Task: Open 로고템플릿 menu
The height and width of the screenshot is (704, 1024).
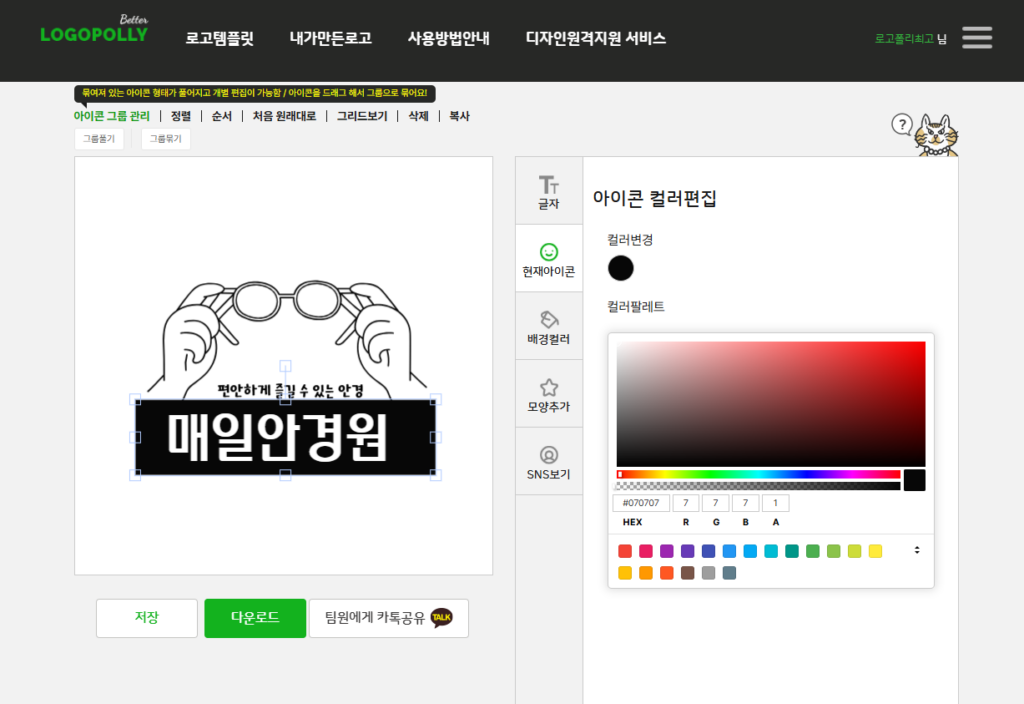Action: (219, 39)
